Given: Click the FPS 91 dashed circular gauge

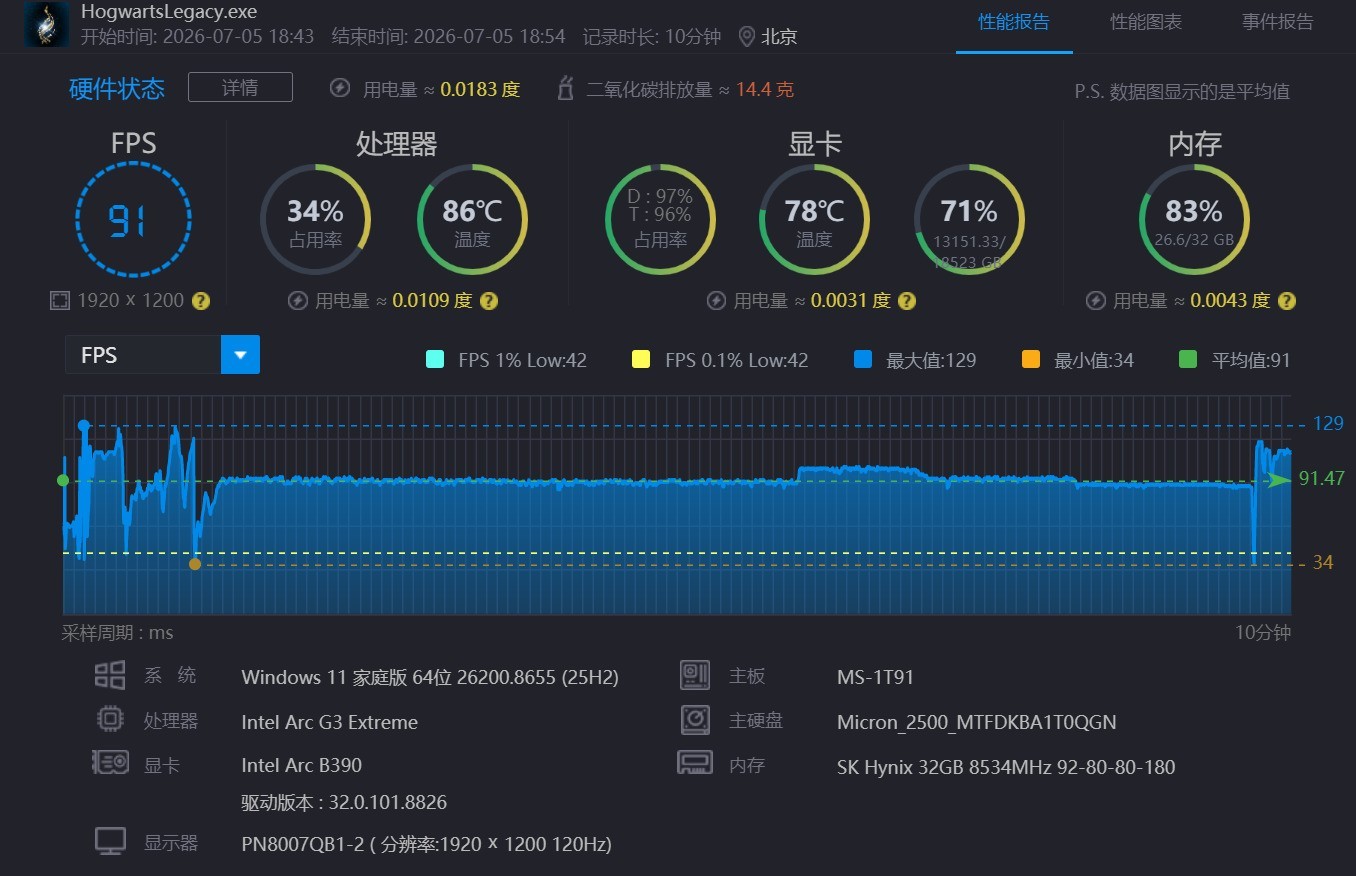Looking at the screenshot, I should click(133, 219).
